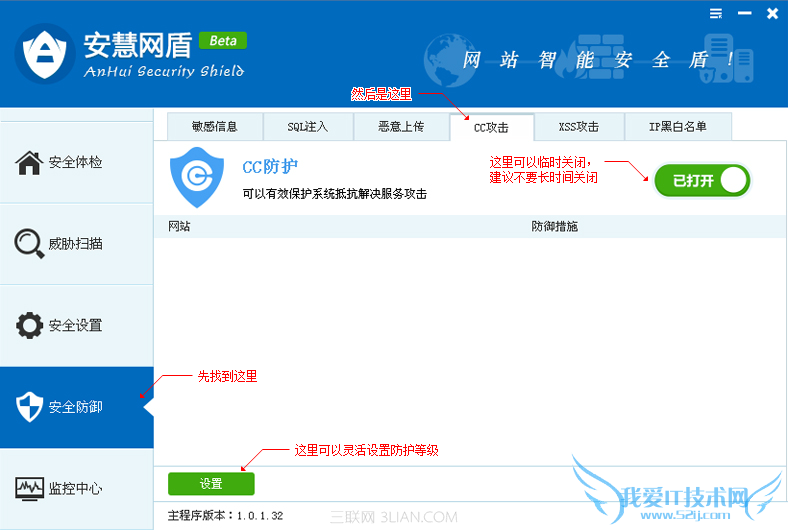Click the CC防护 heading text

coord(270,166)
